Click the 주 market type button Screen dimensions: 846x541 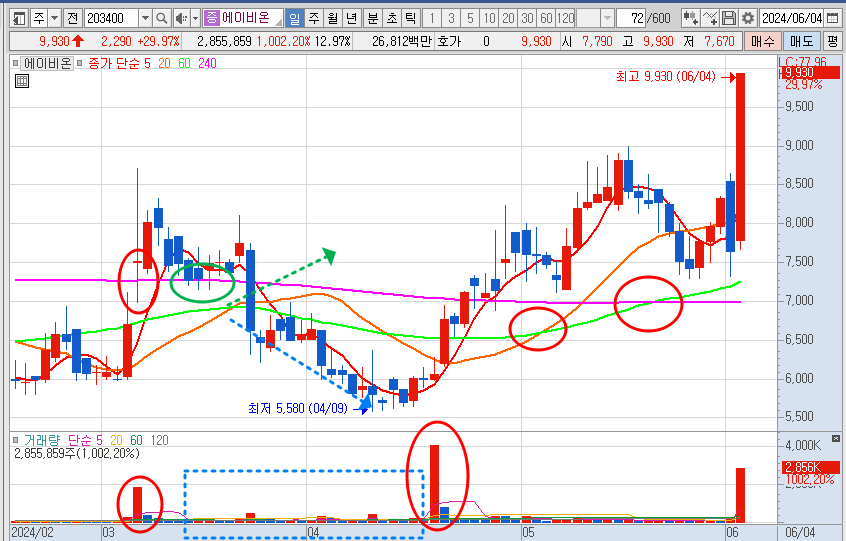click(x=39, y=18)
